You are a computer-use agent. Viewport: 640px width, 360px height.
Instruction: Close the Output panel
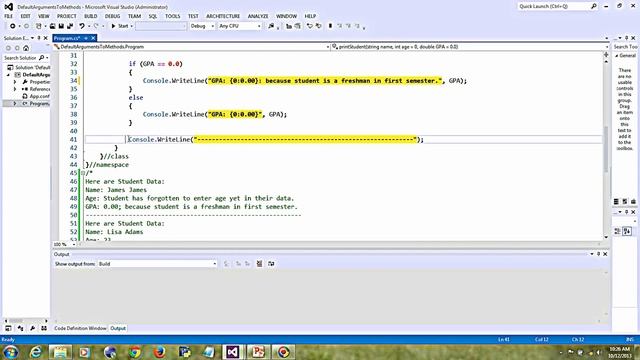605,254
